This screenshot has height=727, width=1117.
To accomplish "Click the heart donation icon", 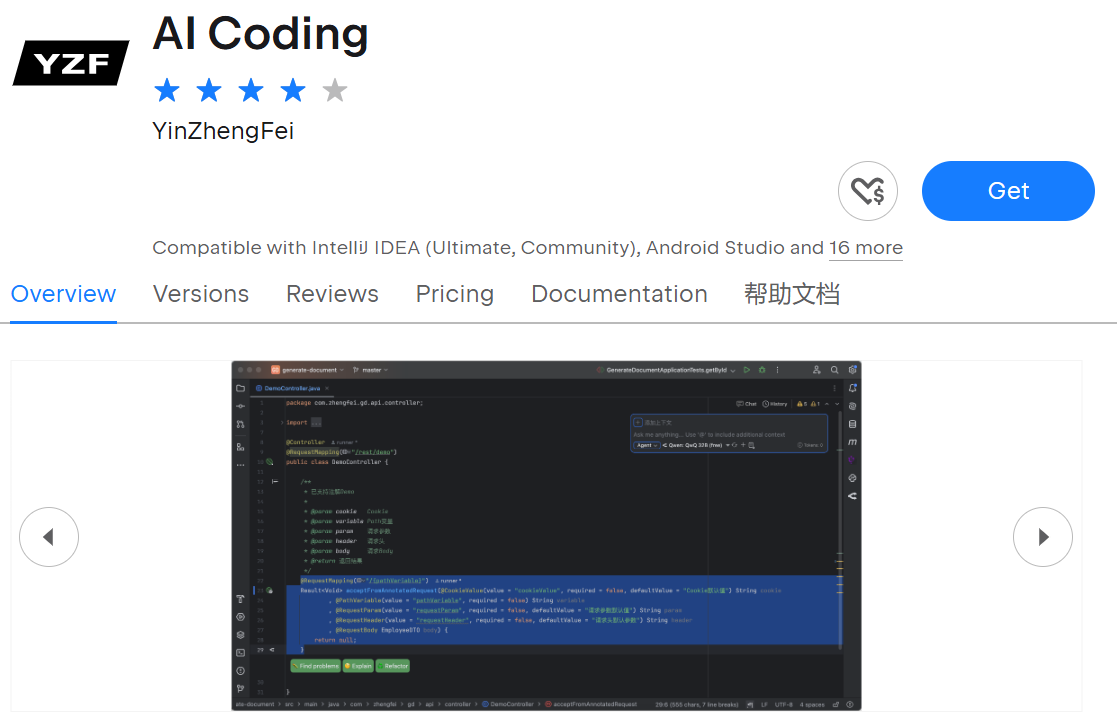I will click(868, 191).
